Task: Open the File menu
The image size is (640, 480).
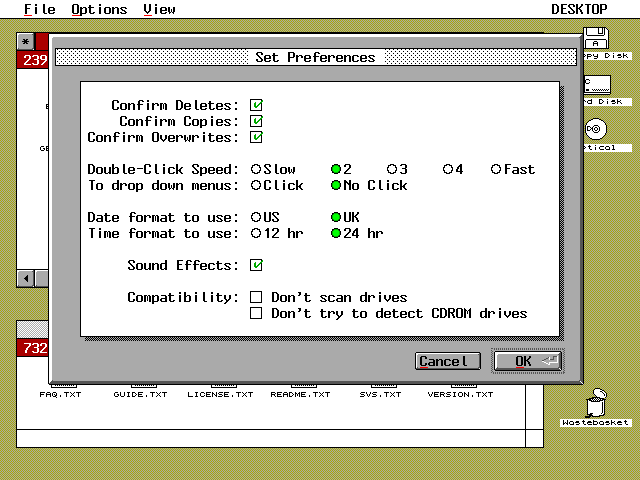Action: 40,9
